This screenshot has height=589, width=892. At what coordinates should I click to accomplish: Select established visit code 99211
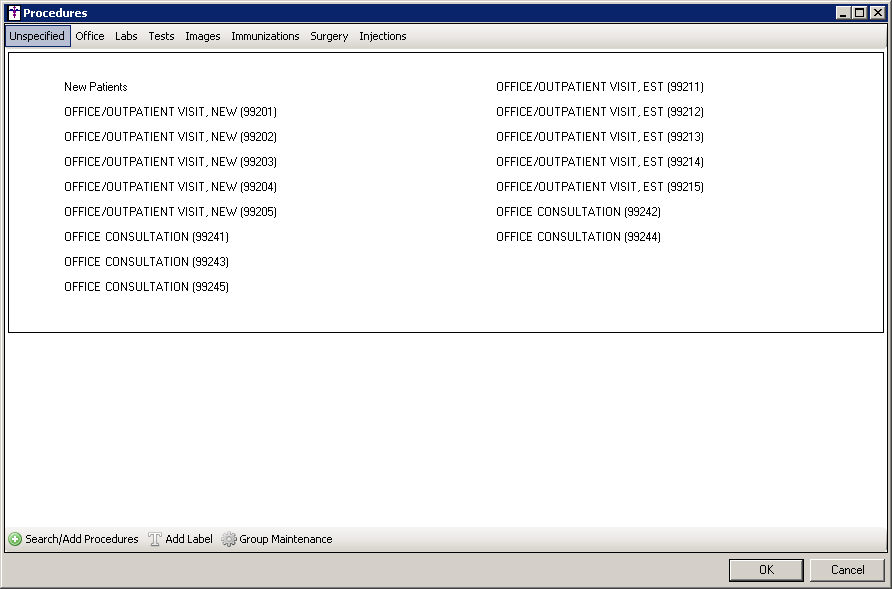coord(599,87)
